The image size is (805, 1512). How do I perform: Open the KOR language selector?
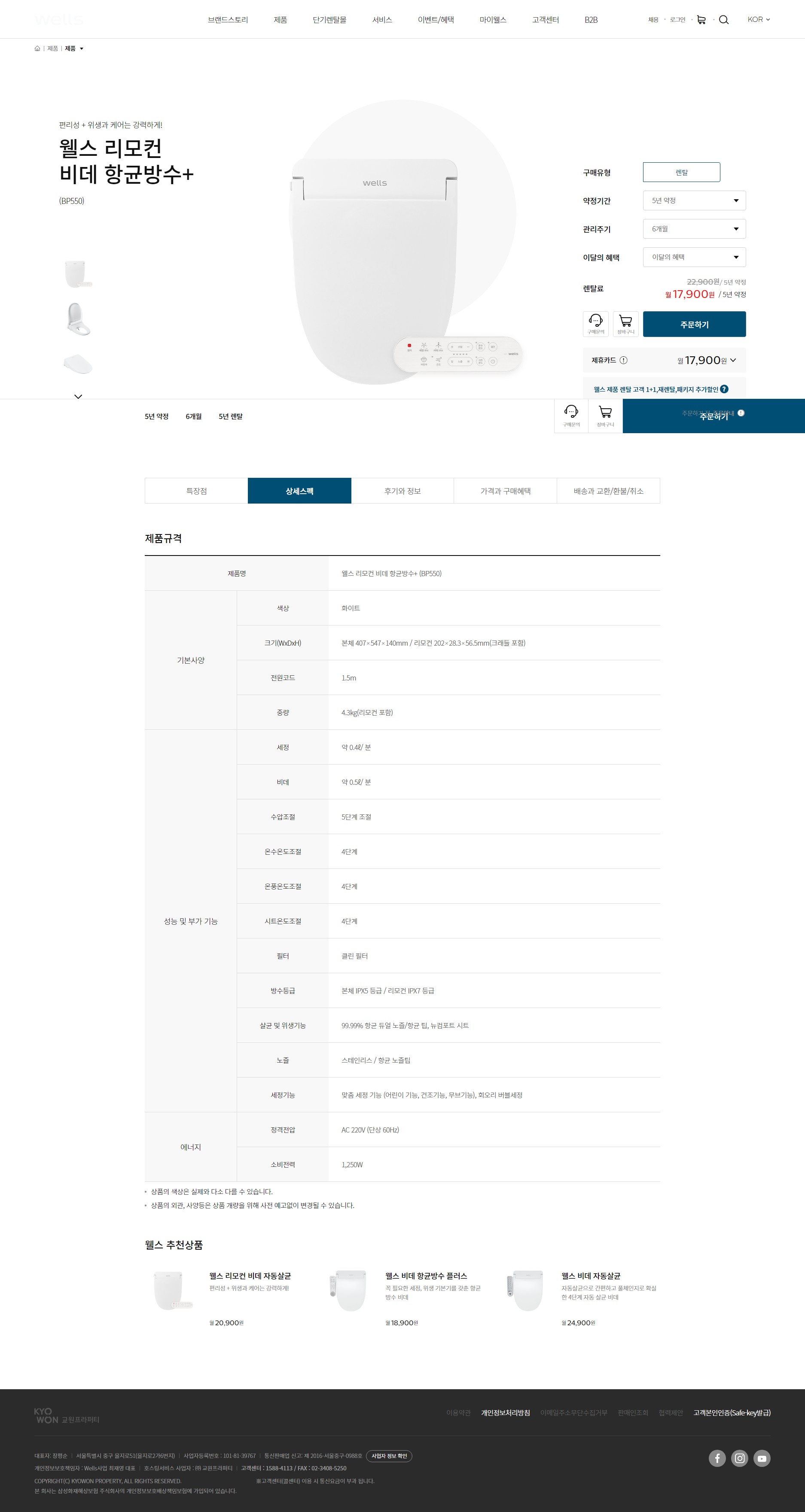coord(759,19)
